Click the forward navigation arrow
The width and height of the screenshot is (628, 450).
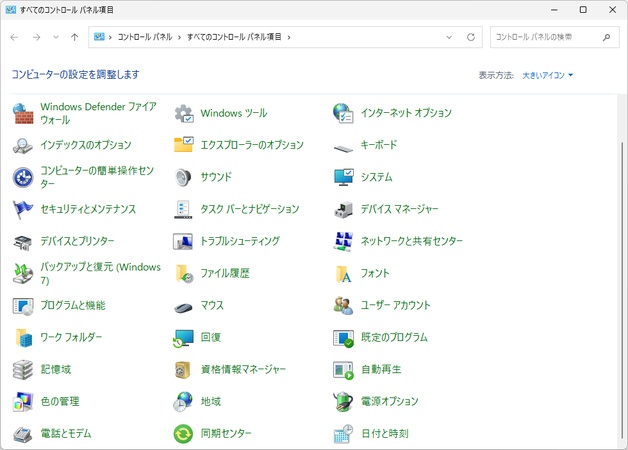(36, 37)
